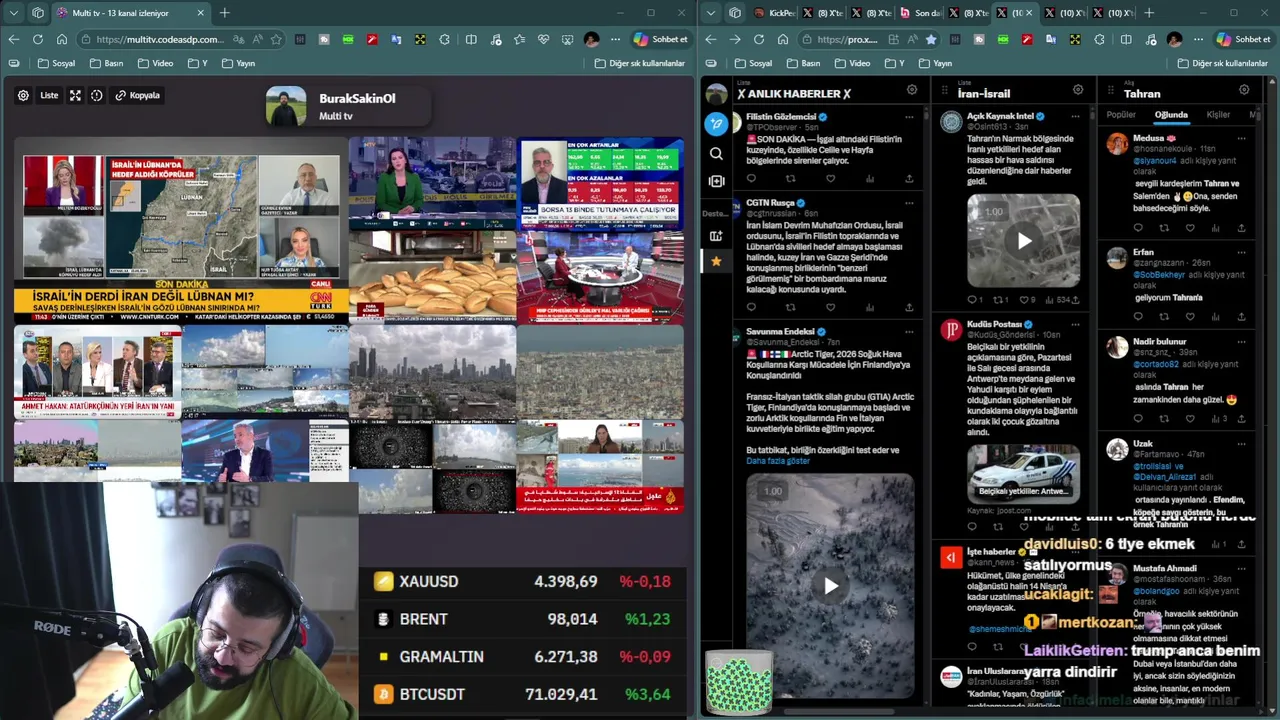Open the chart-plus deck icon in X Pro sidebar
Screen dimensions: 1280x720
716,236
